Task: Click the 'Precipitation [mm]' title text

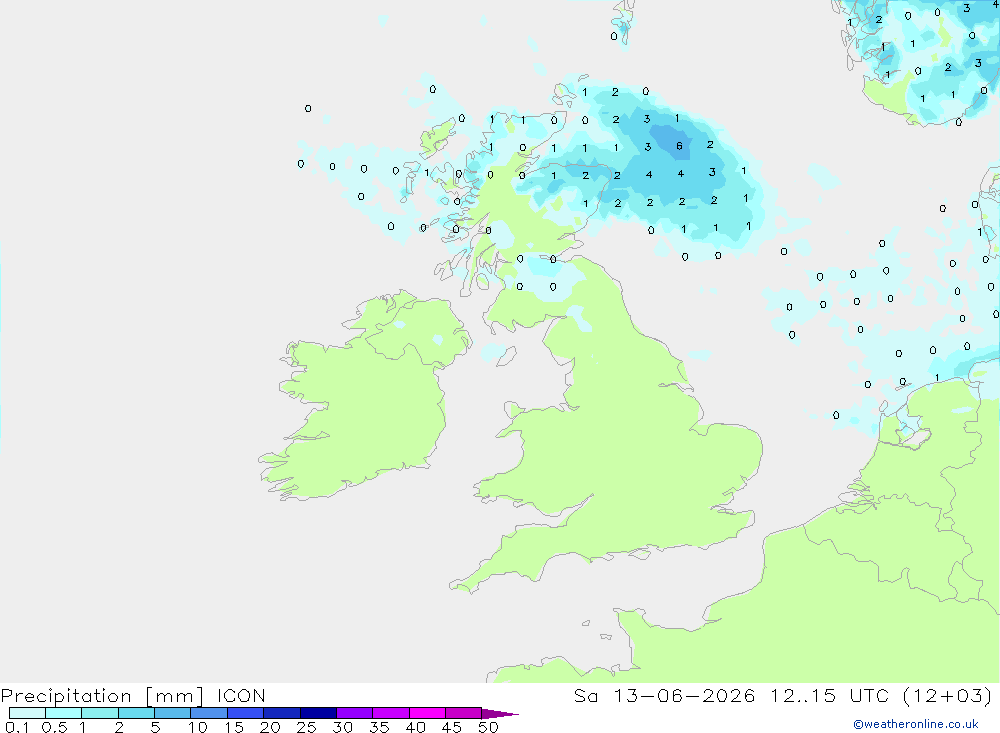Action: pyautogui.click(x=103, y=696)
